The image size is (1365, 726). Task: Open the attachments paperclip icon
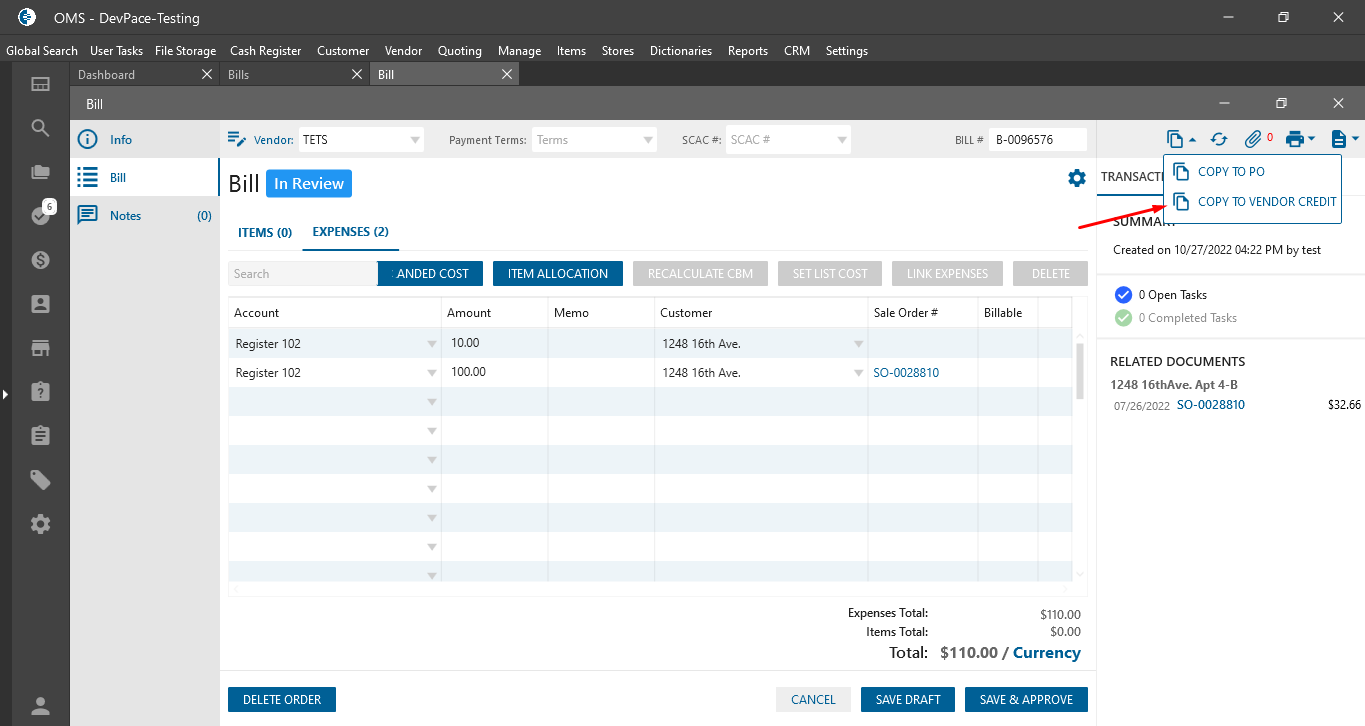1253,140
